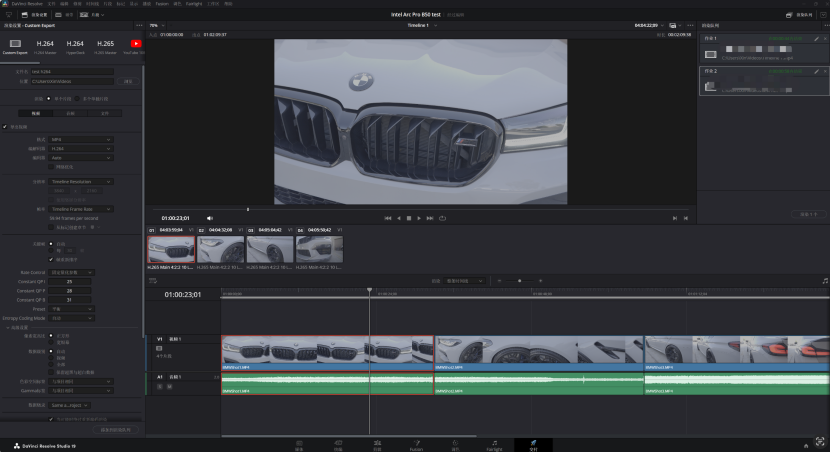Toggle the Export Video checkbox
Image resolution: width=830 pixels, height=452 pixels.
(5, 127)
